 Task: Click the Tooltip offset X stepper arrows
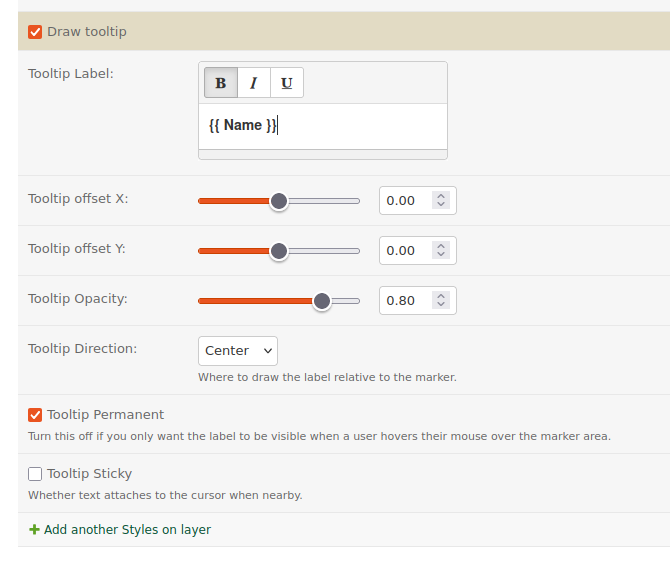[x=441, y=201]
